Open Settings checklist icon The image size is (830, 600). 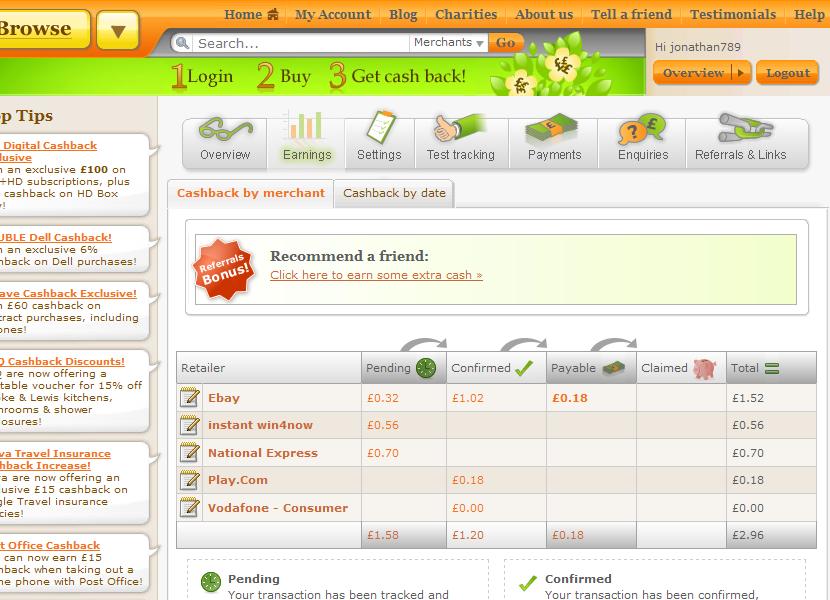pyautogui.click(x=379, y=130)
